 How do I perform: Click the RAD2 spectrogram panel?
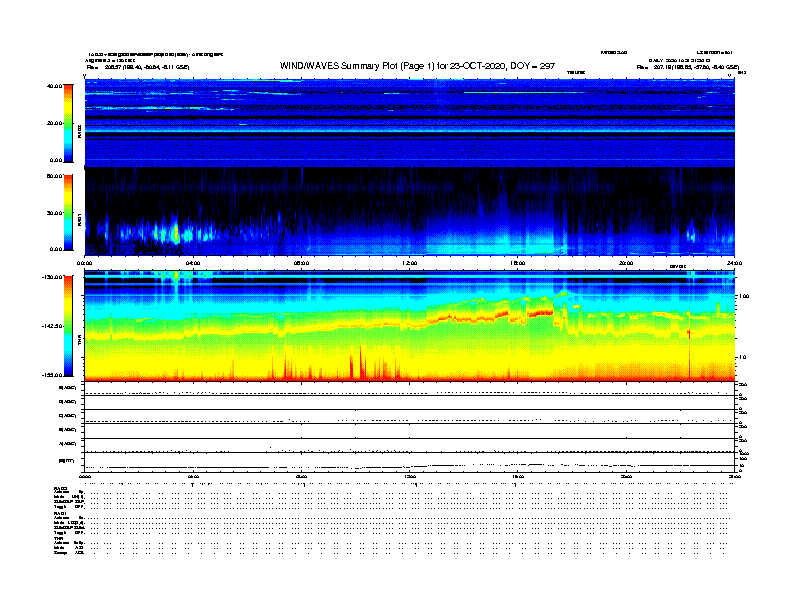tap(410, 123)
